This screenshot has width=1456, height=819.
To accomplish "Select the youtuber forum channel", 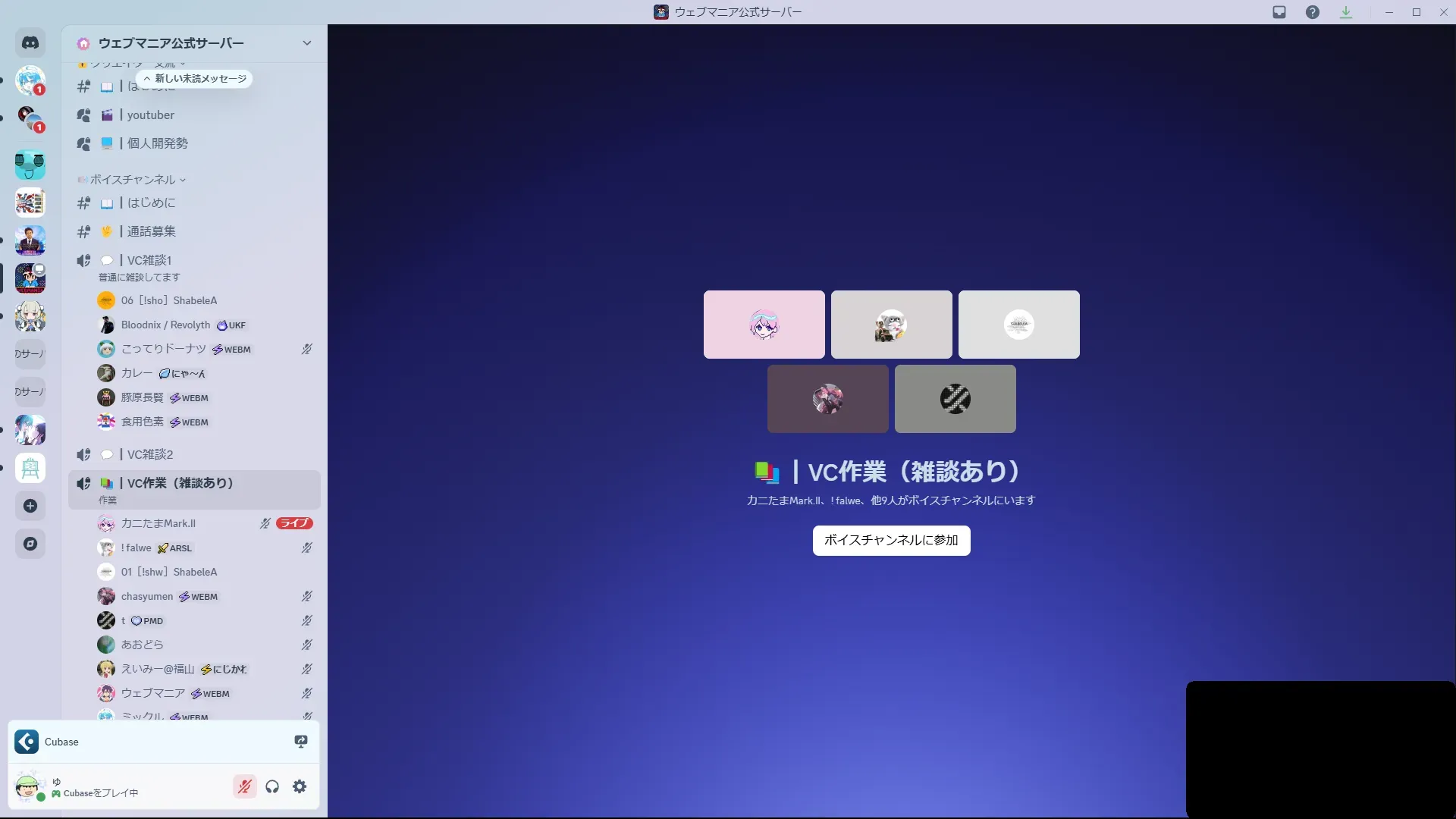I will coord(150,115).
